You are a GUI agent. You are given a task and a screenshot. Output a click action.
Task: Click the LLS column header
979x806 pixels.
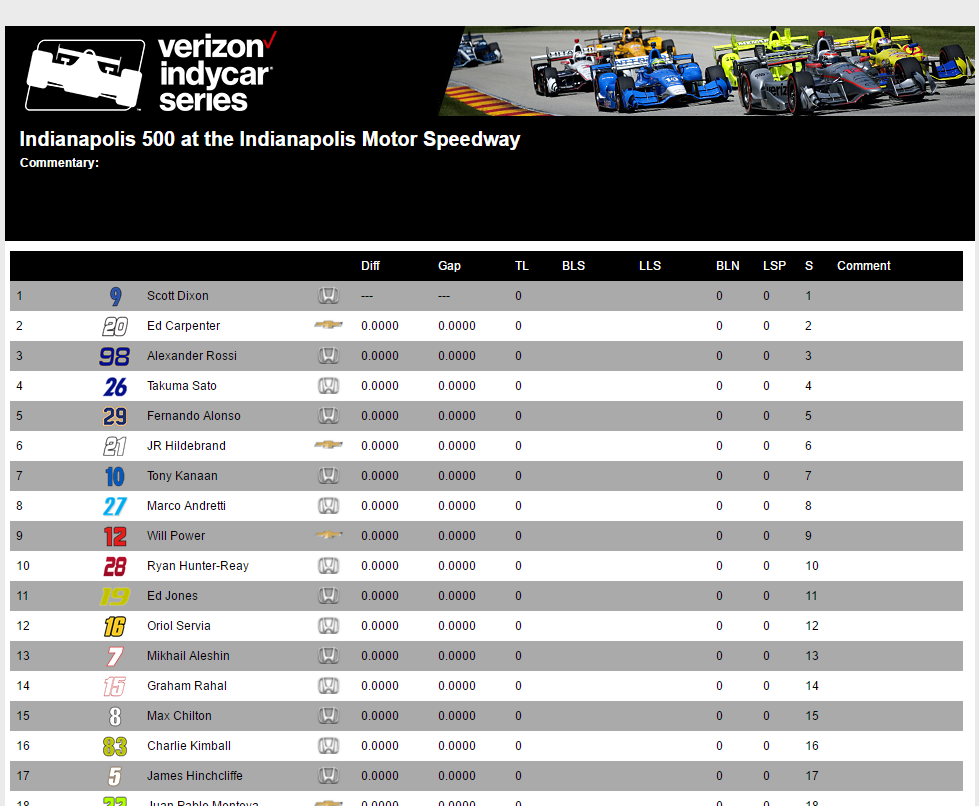click(650, 266)
